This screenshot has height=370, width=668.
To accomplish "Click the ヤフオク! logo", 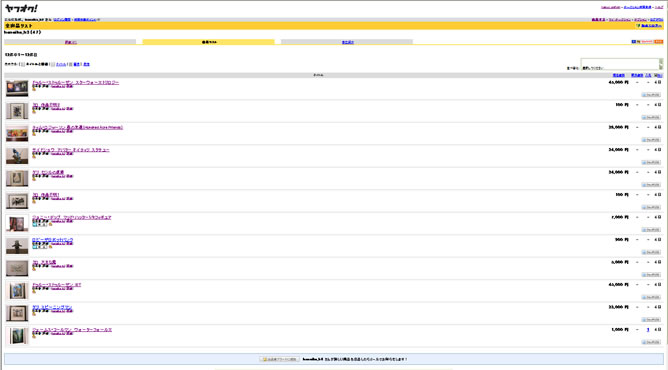I will click(21, 9).
